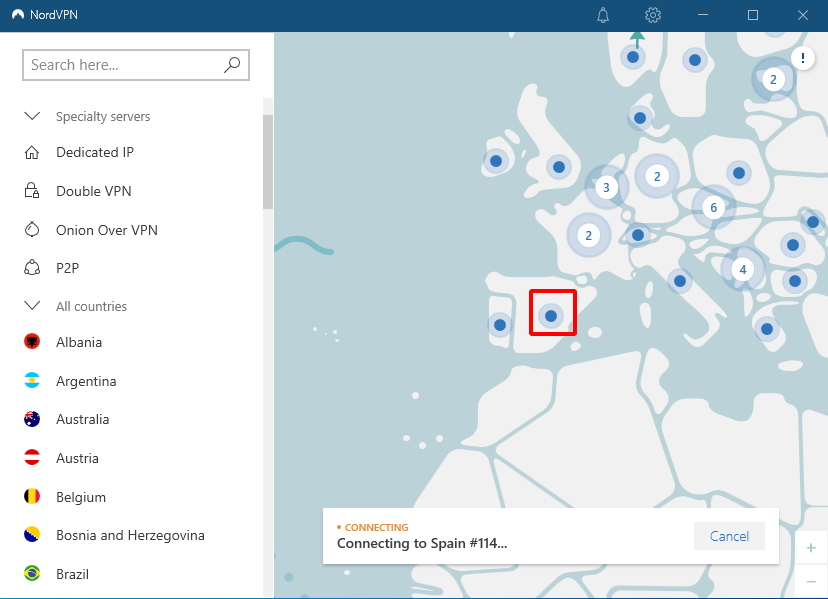Click the Austria flag icon
This screenshot has width=828, height=599.
(x=32, y=457)
